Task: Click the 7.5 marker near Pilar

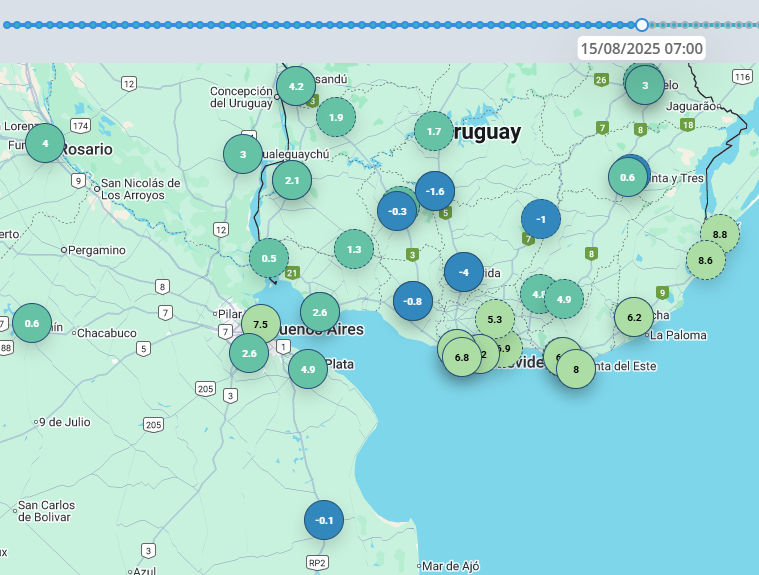Action: coord(261,325)
